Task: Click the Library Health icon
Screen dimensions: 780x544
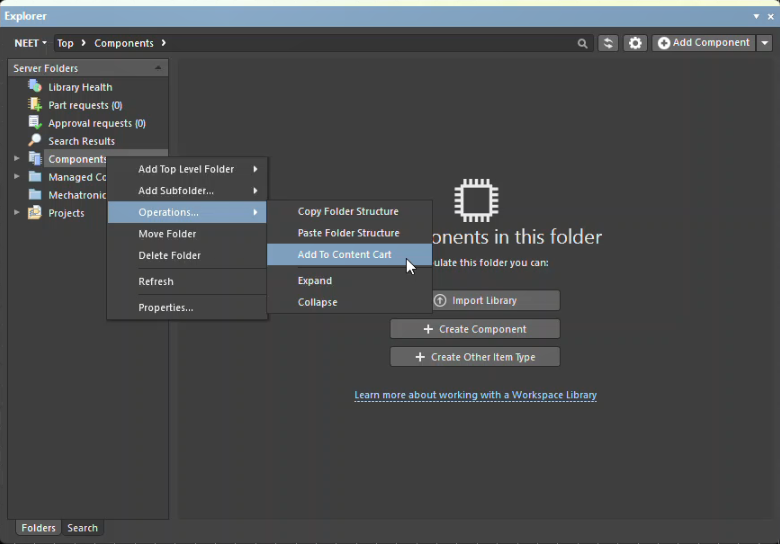Action: coord(35,87)
